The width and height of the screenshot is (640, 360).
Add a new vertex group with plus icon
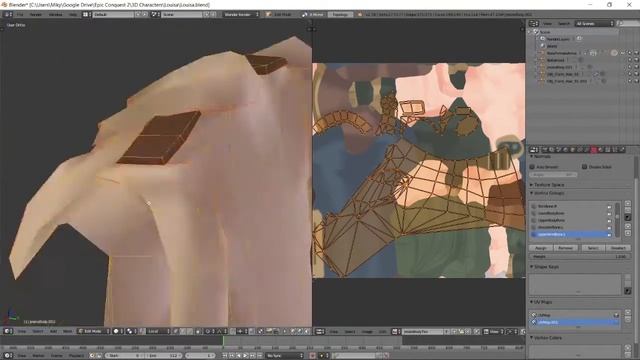point(627,203)
